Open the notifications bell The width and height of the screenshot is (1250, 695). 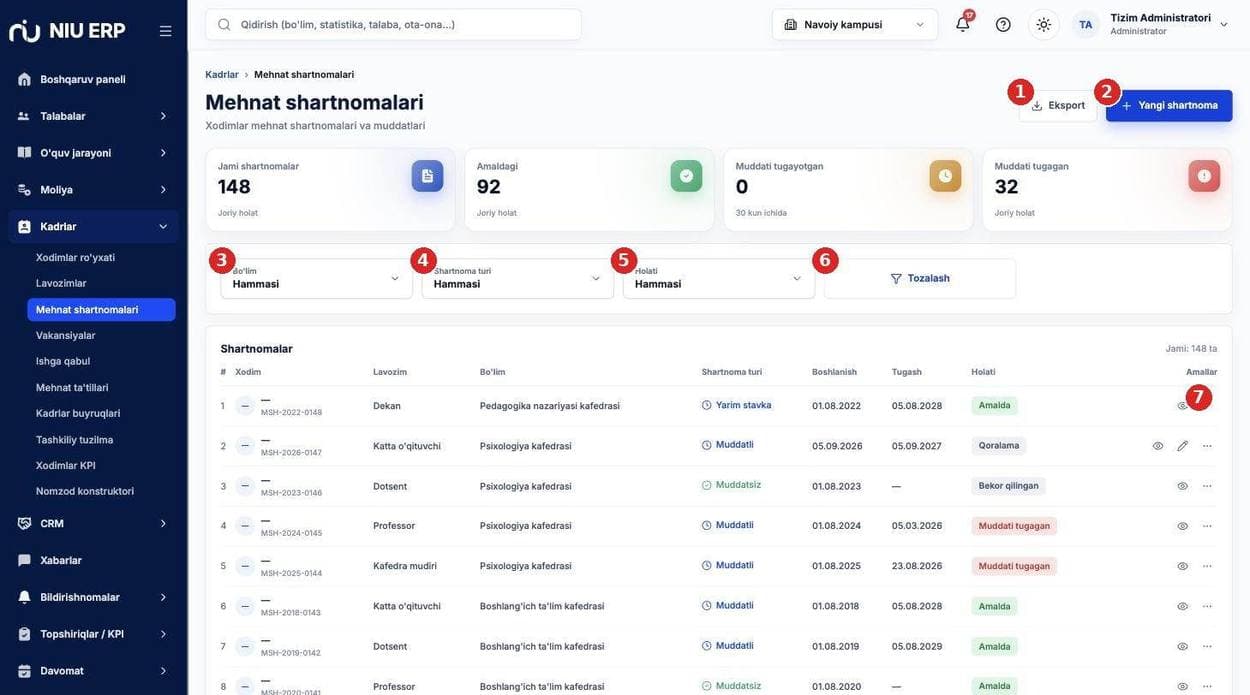[x=963, y=24]
